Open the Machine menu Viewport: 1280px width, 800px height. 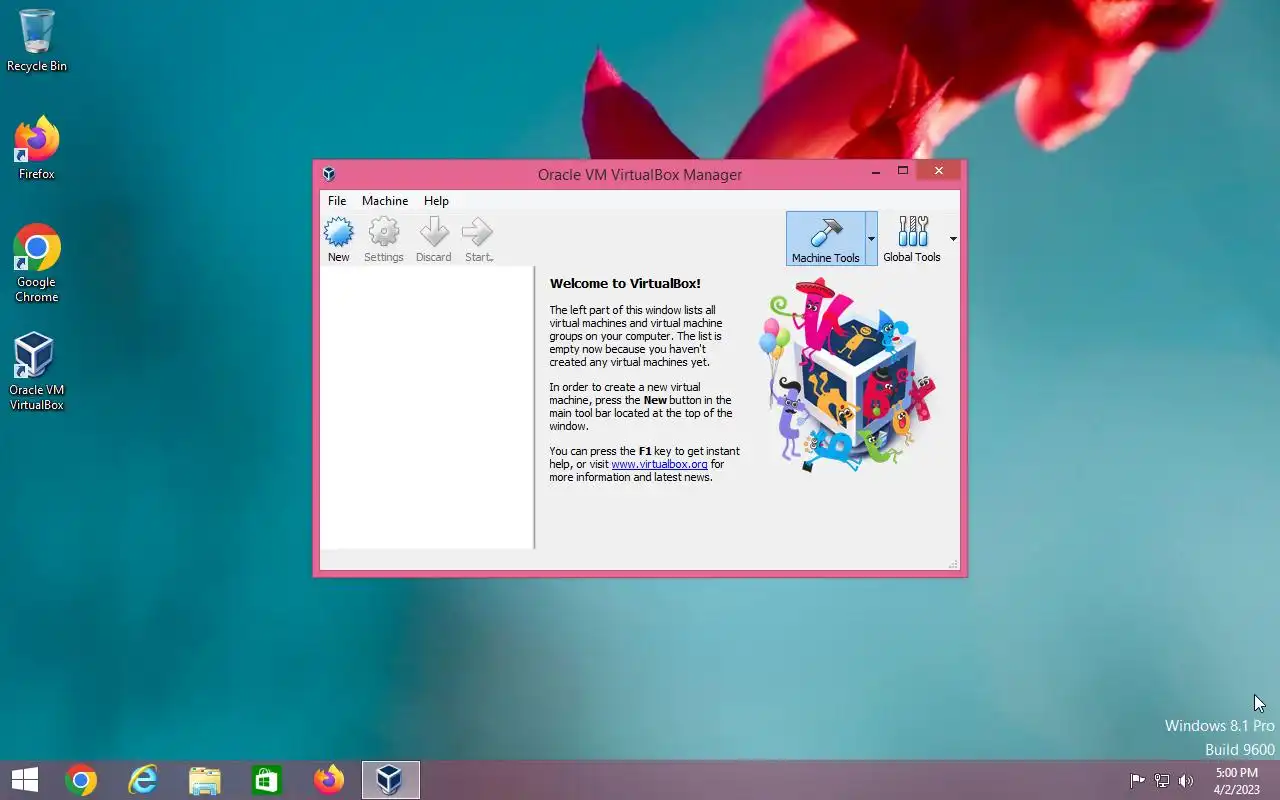point(385,201)
